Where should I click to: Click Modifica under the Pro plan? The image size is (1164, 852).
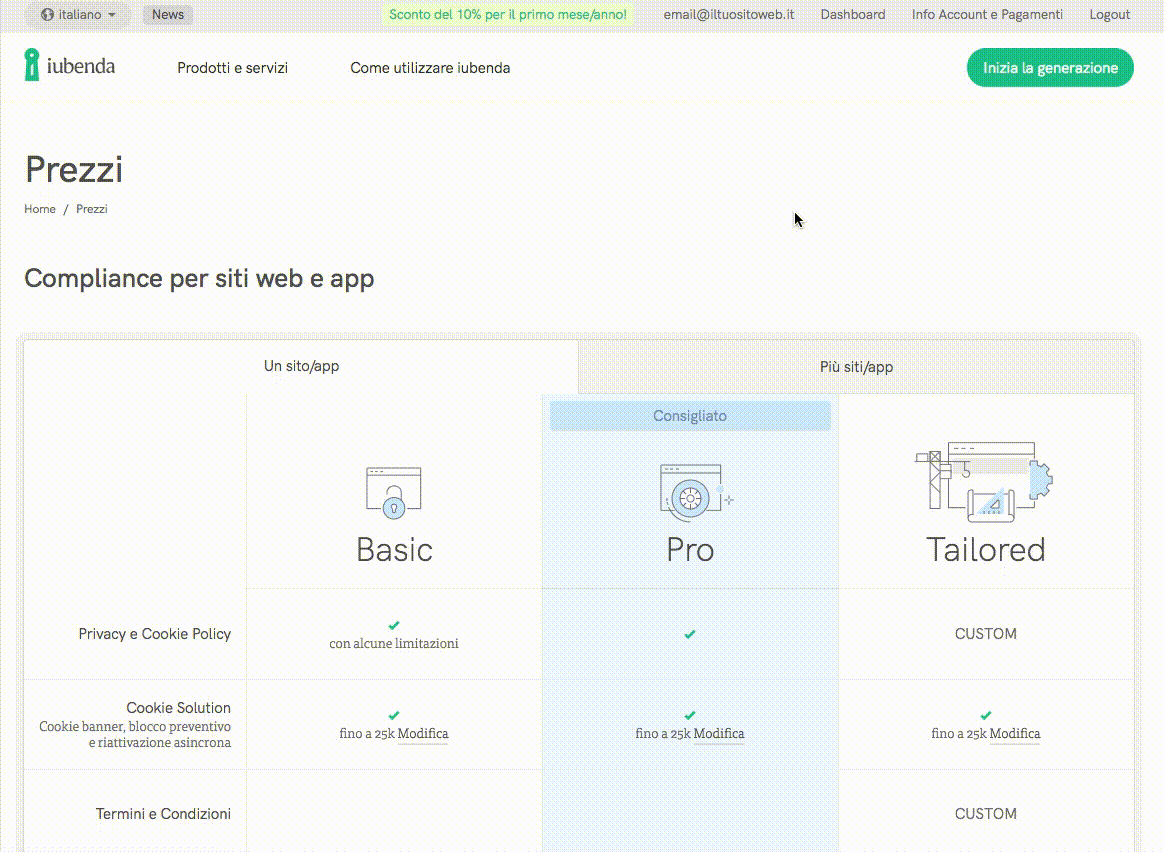pos(719,734)
